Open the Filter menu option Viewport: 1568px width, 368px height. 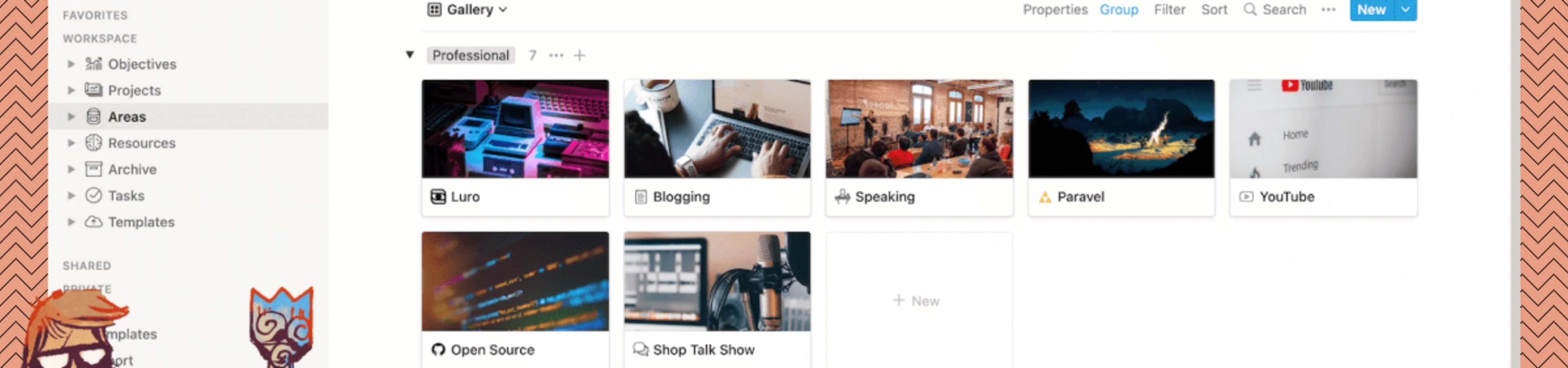tap(1169, 10)
